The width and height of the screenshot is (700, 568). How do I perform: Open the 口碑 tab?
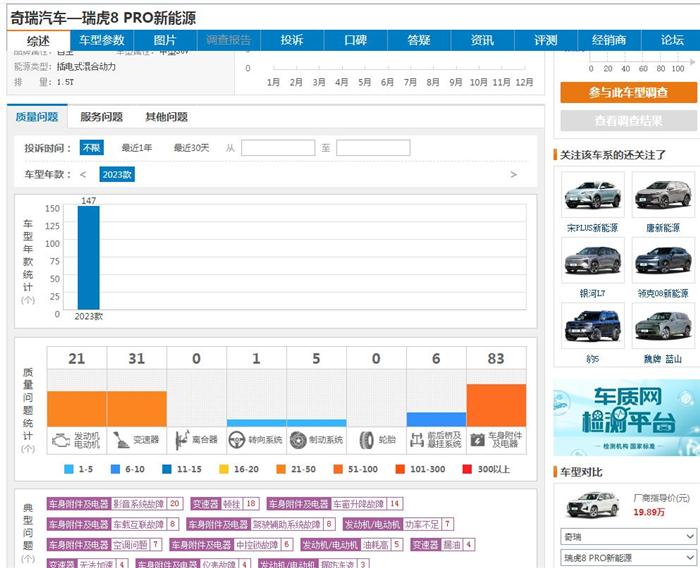coord(355,40)
